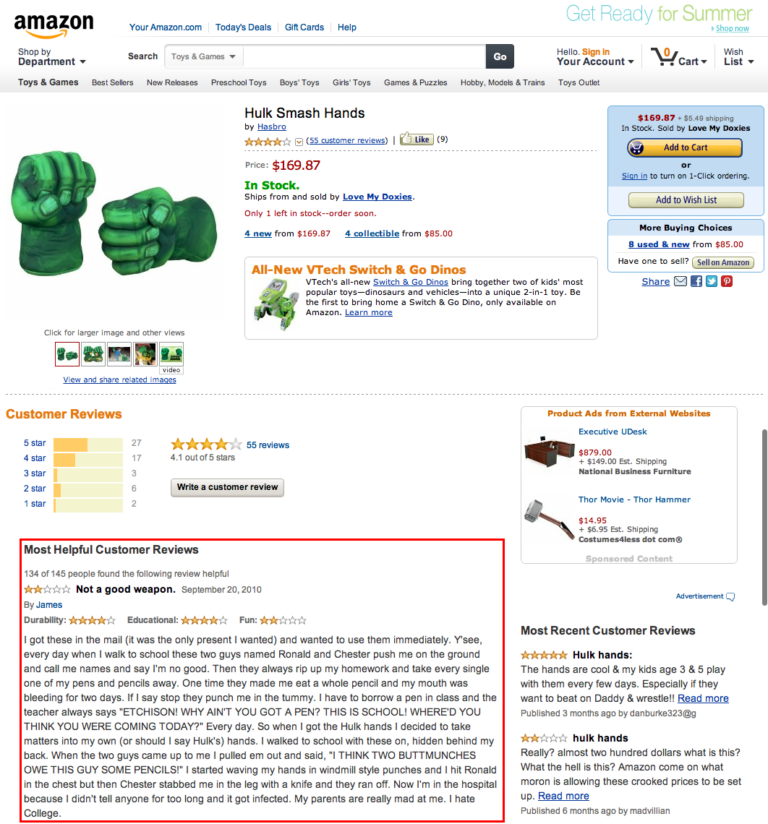
Task: Expand the Shop by Department menu
Action: [x=52, y=57]
